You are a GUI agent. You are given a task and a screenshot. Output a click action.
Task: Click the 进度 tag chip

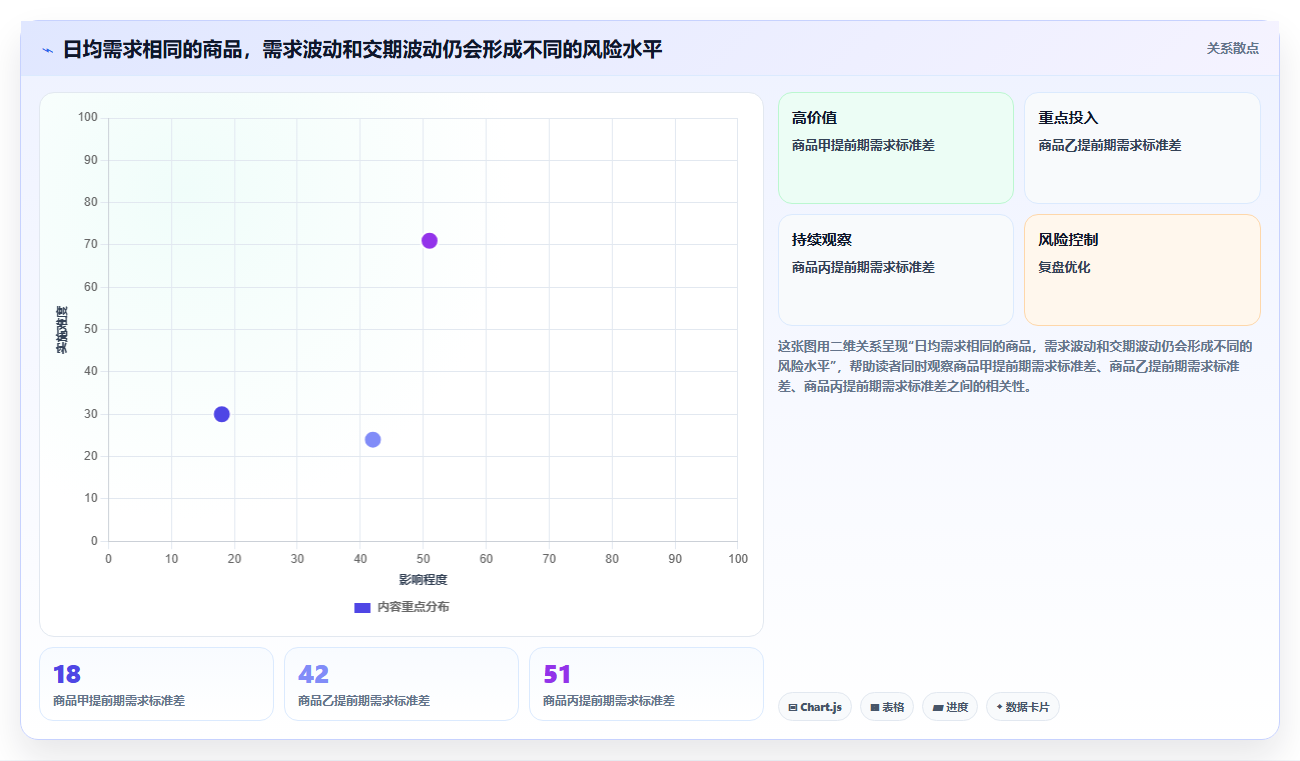[950, 707]
